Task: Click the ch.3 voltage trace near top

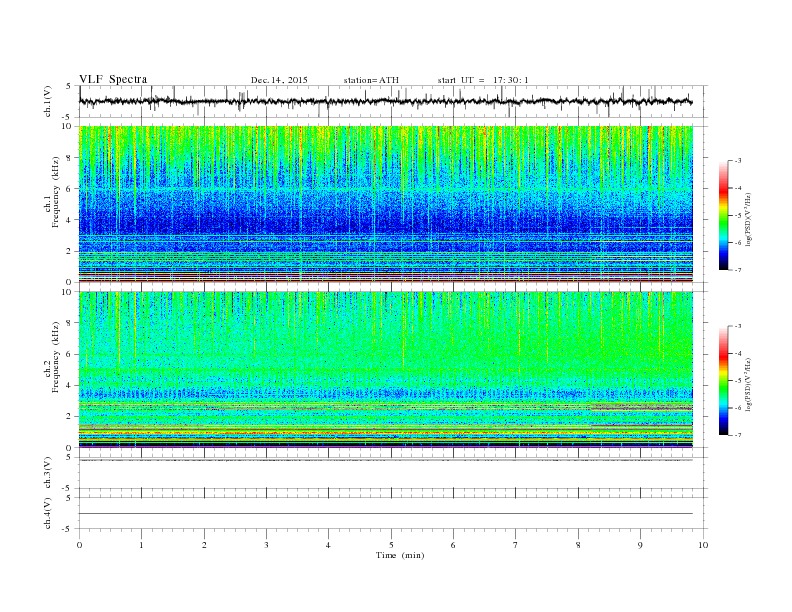Action: [x=386, y=460]
